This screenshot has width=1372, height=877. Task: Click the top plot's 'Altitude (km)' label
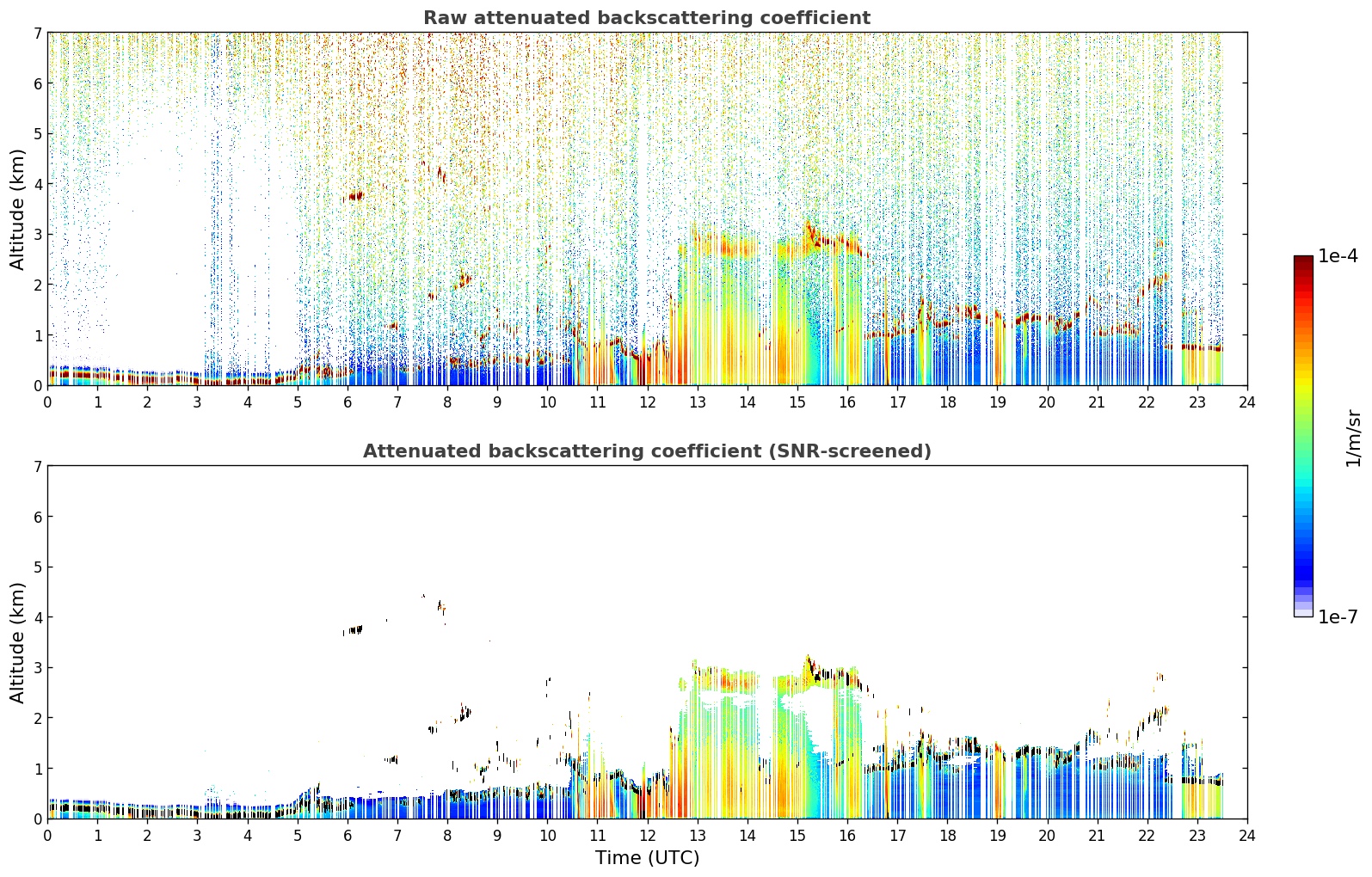(18, 209)
